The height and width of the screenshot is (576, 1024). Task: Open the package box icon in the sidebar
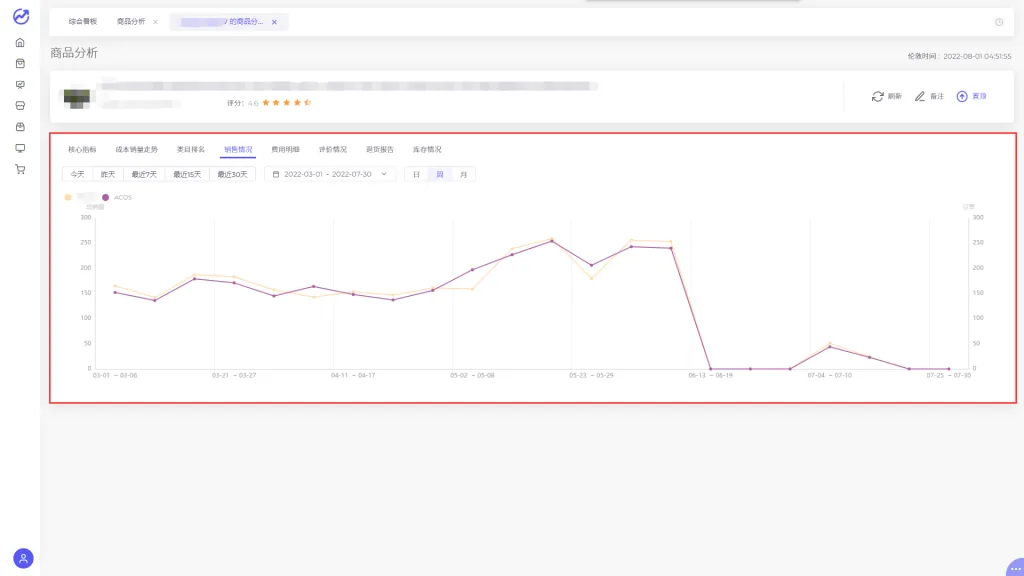(20, 127)
